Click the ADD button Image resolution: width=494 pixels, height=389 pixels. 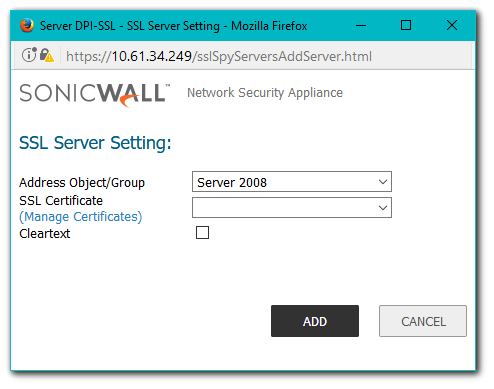click(315, 321)
